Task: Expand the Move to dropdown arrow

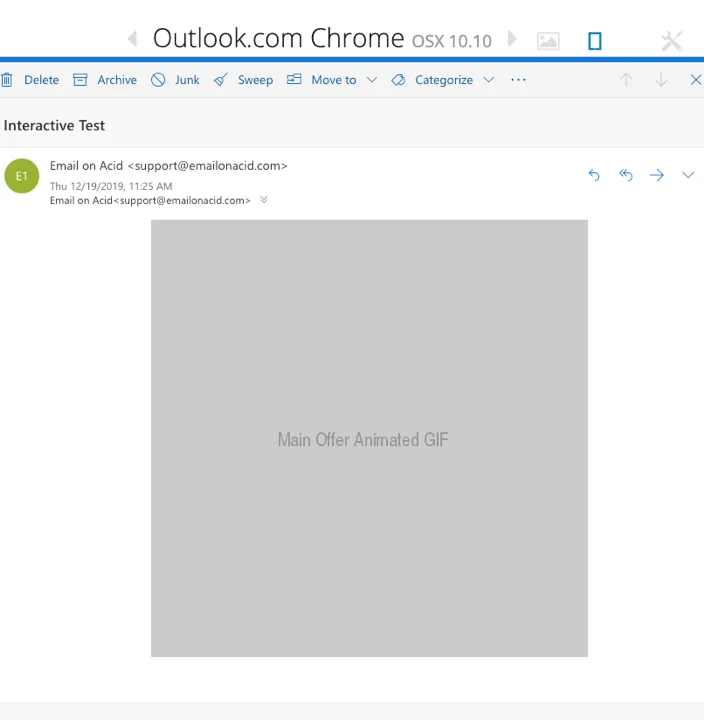Action: 371,80
